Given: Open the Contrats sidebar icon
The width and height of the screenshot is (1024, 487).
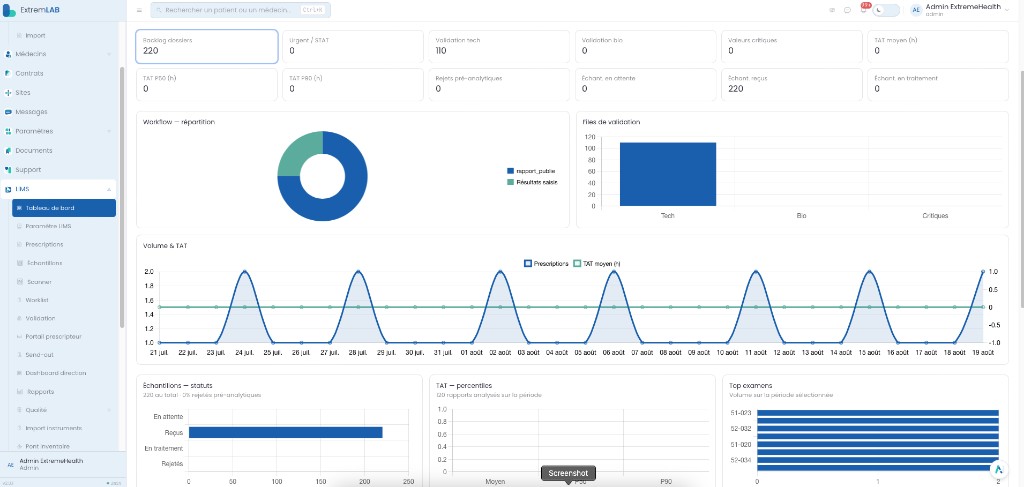Looking at the screenshot, I should pos(8,73).
